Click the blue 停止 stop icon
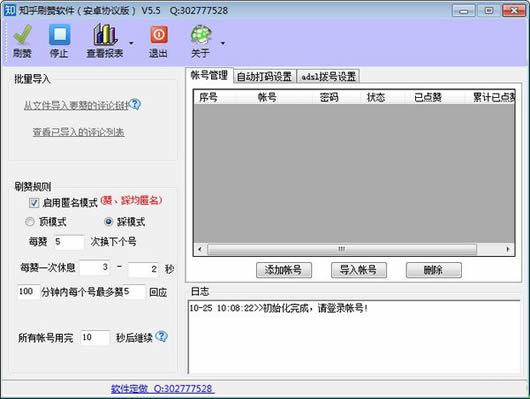Screen dimensions: 530x399 click(59, 35)
